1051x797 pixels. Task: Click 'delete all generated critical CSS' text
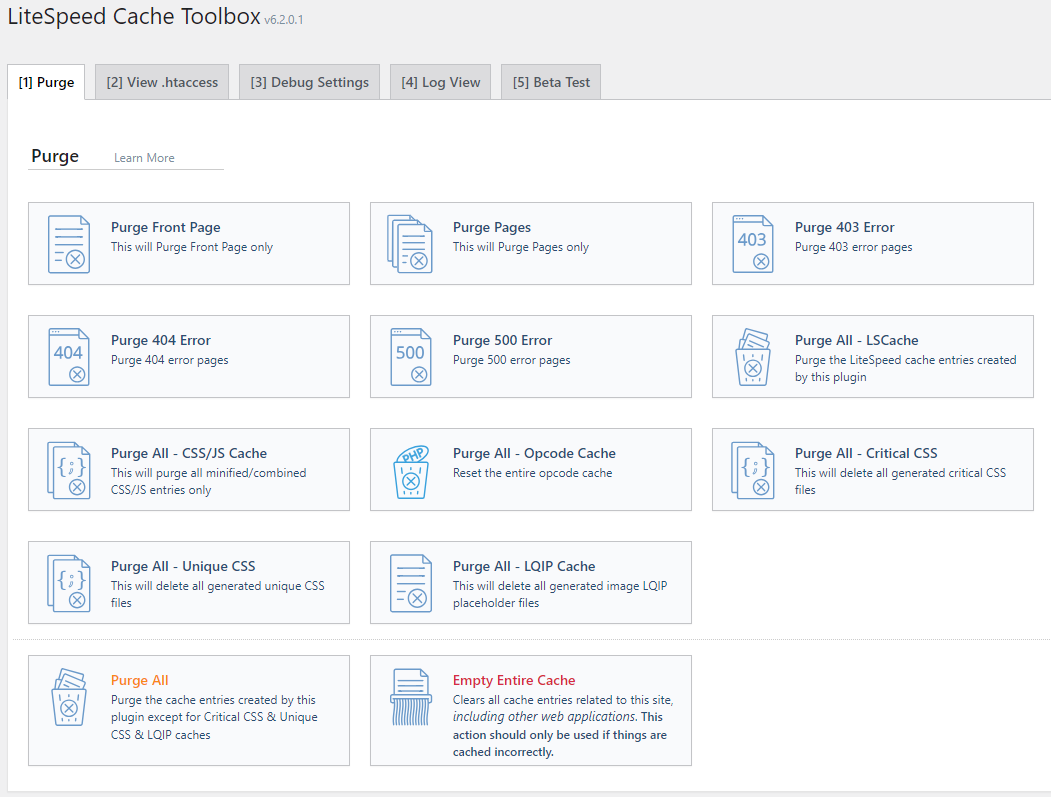(x=900, y=481)
